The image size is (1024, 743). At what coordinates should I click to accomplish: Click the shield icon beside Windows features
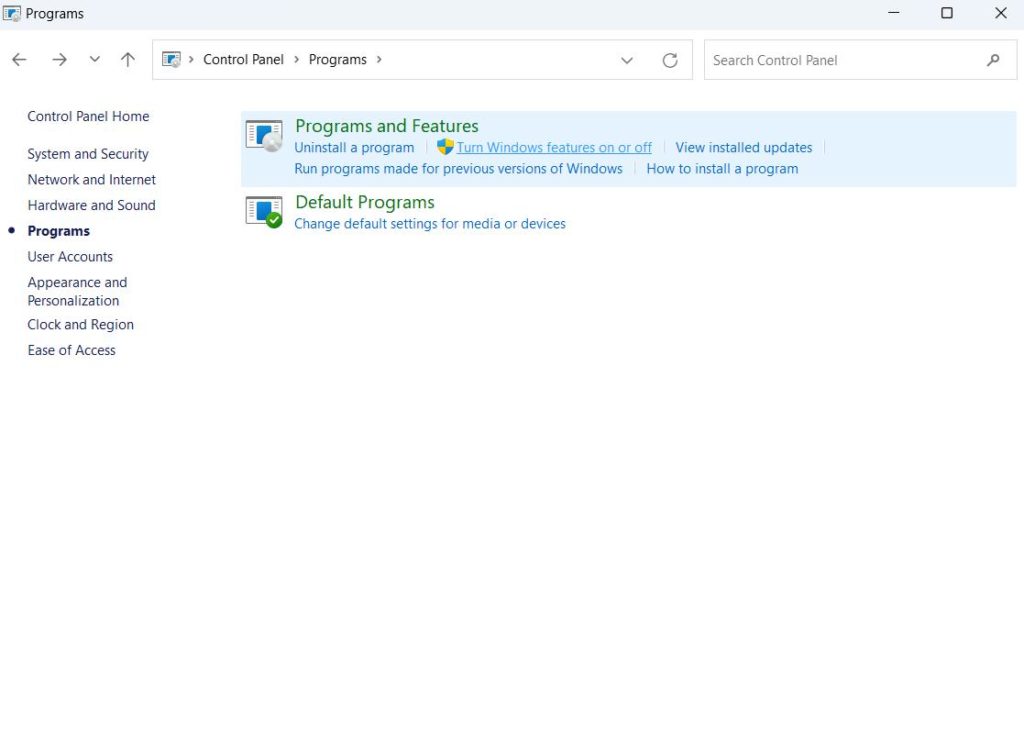tap(445, 147)
